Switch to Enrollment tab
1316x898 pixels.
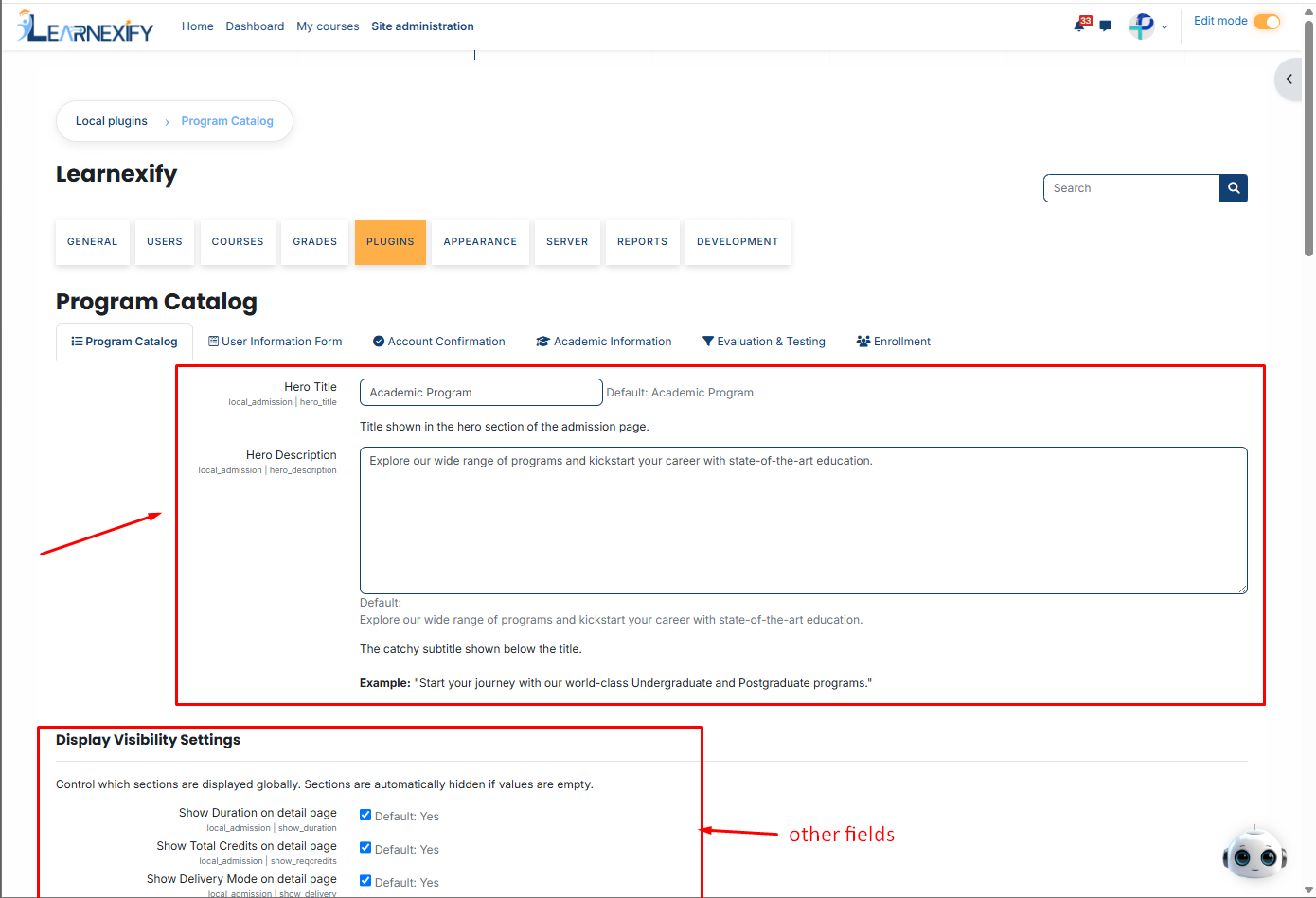[894, 342]
